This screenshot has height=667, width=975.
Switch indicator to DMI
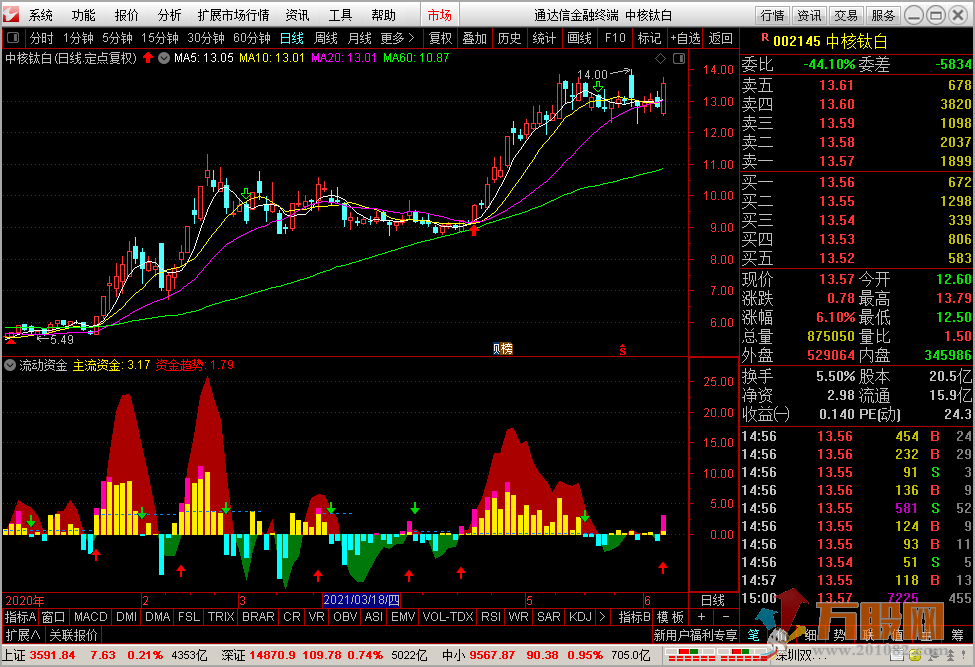pos(126,617)
